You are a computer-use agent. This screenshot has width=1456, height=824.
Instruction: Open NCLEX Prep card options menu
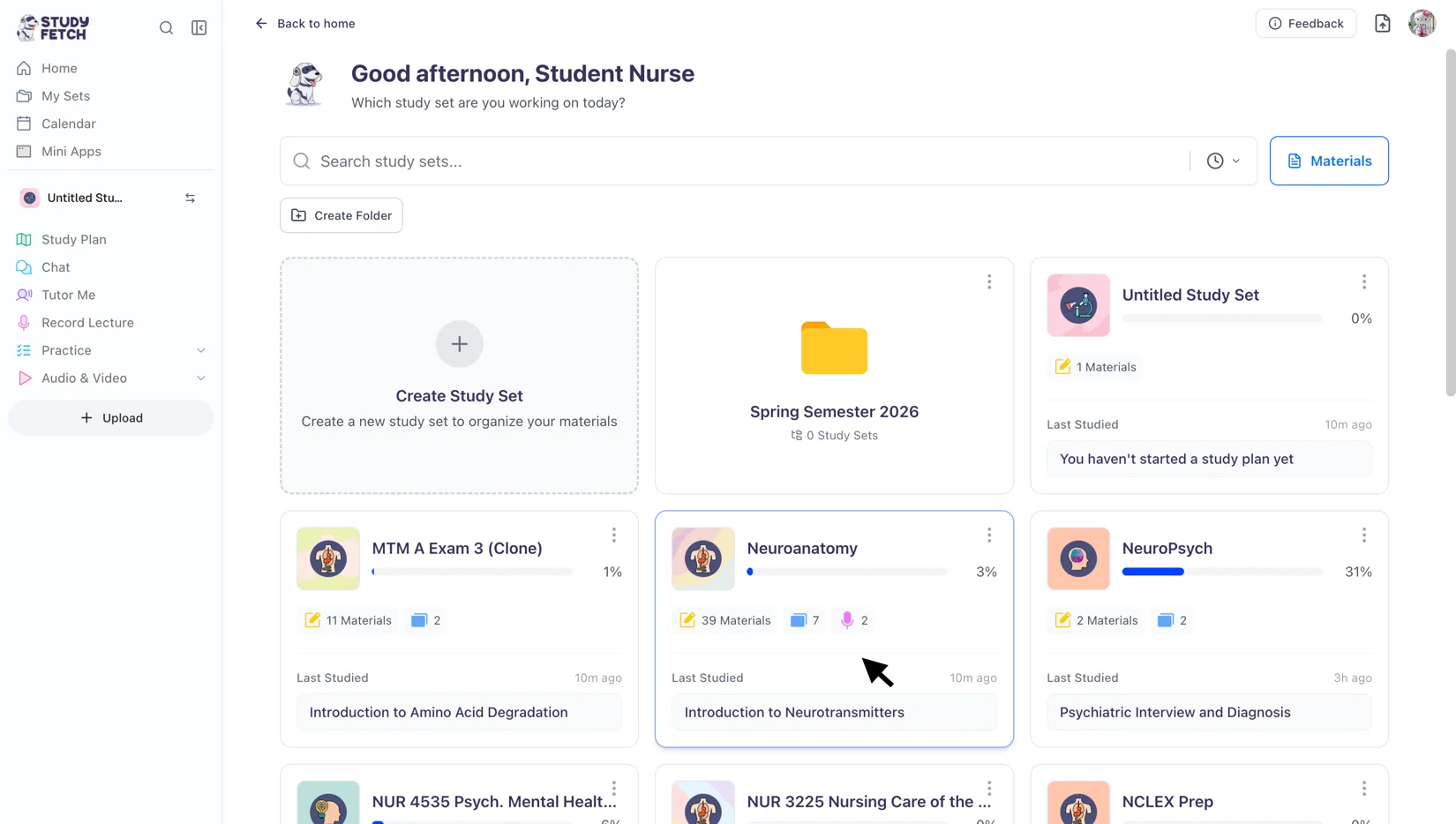coord(1364,789)
